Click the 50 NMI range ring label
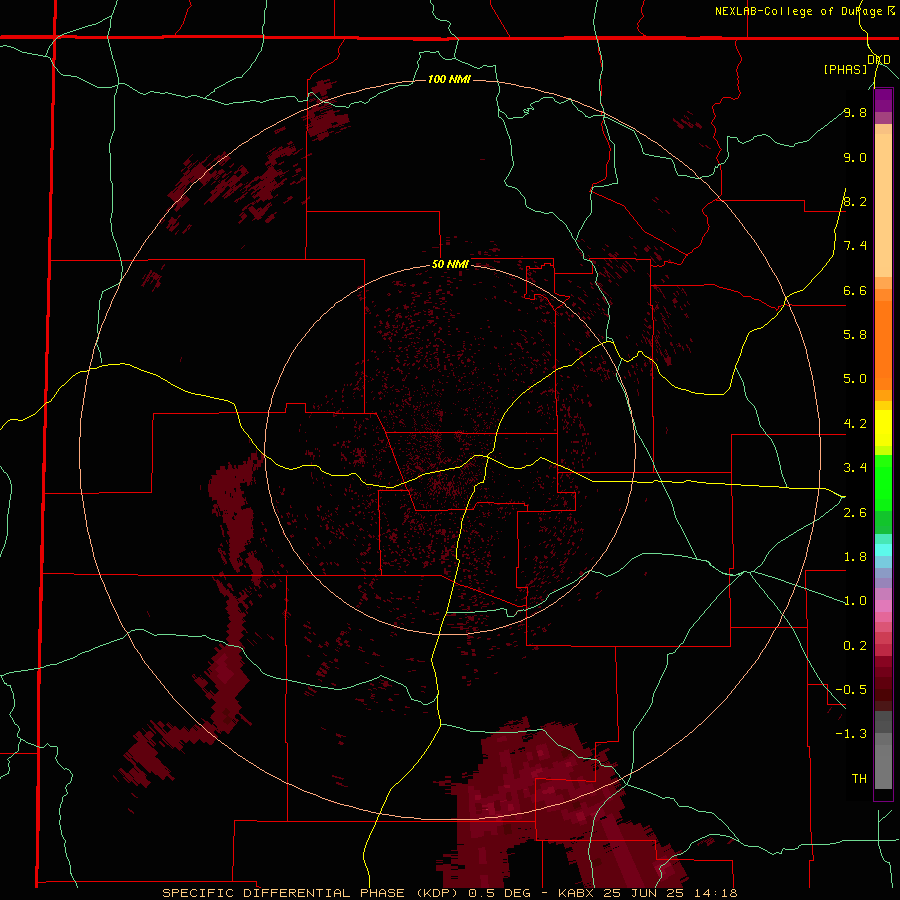The height and width of the screenshot is (900, 900). click(x=450, y=265)
